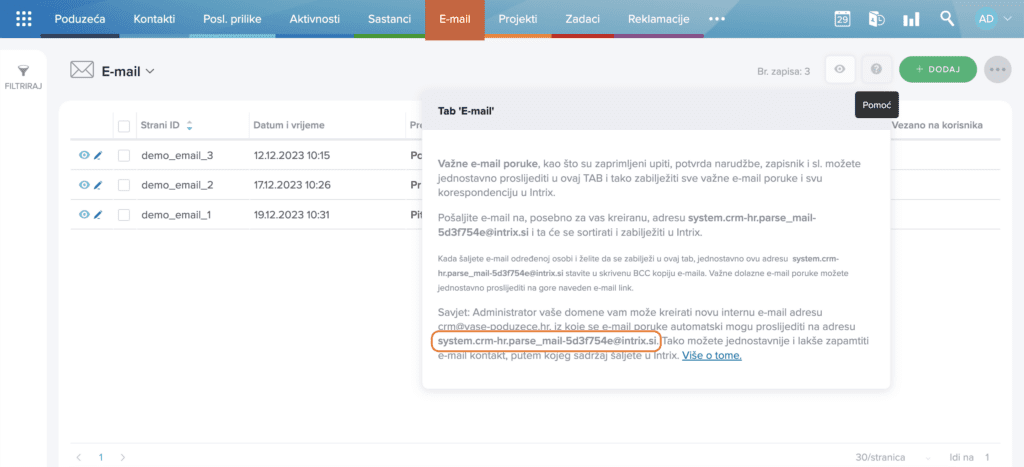Open the Više o tome link
This screenshot has height=467, width=1024.
point(712,356)
